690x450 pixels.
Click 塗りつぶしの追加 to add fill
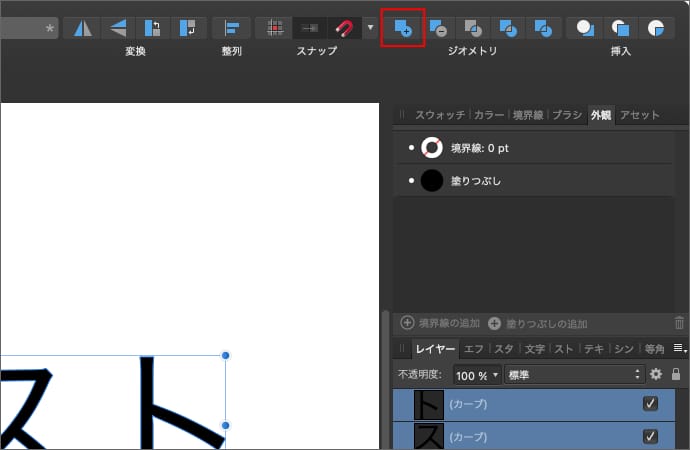537,323
